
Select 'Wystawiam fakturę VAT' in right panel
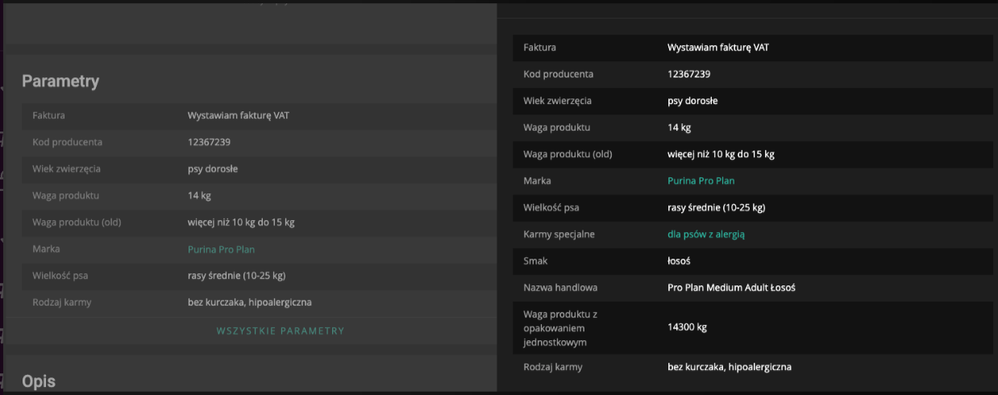(719, 47)
